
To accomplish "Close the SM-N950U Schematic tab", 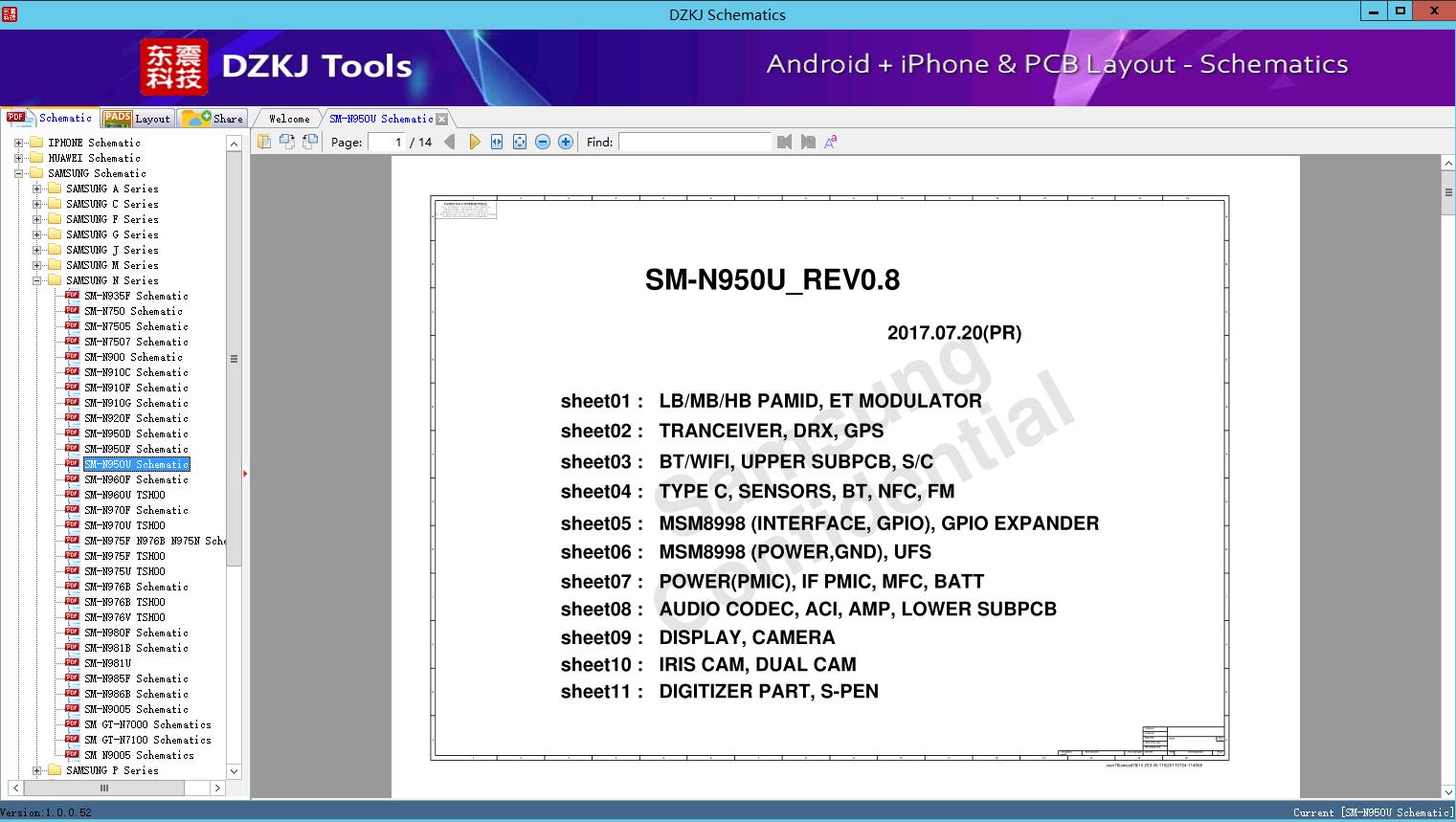I will pyautogui.click(x=441, y=119).
